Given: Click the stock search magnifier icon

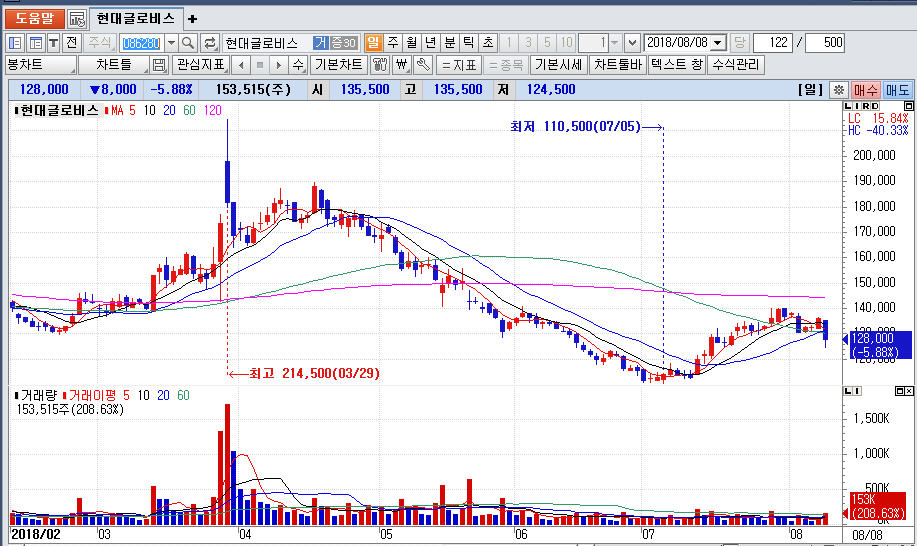Looking at the screenshot, I should (189, 42).
